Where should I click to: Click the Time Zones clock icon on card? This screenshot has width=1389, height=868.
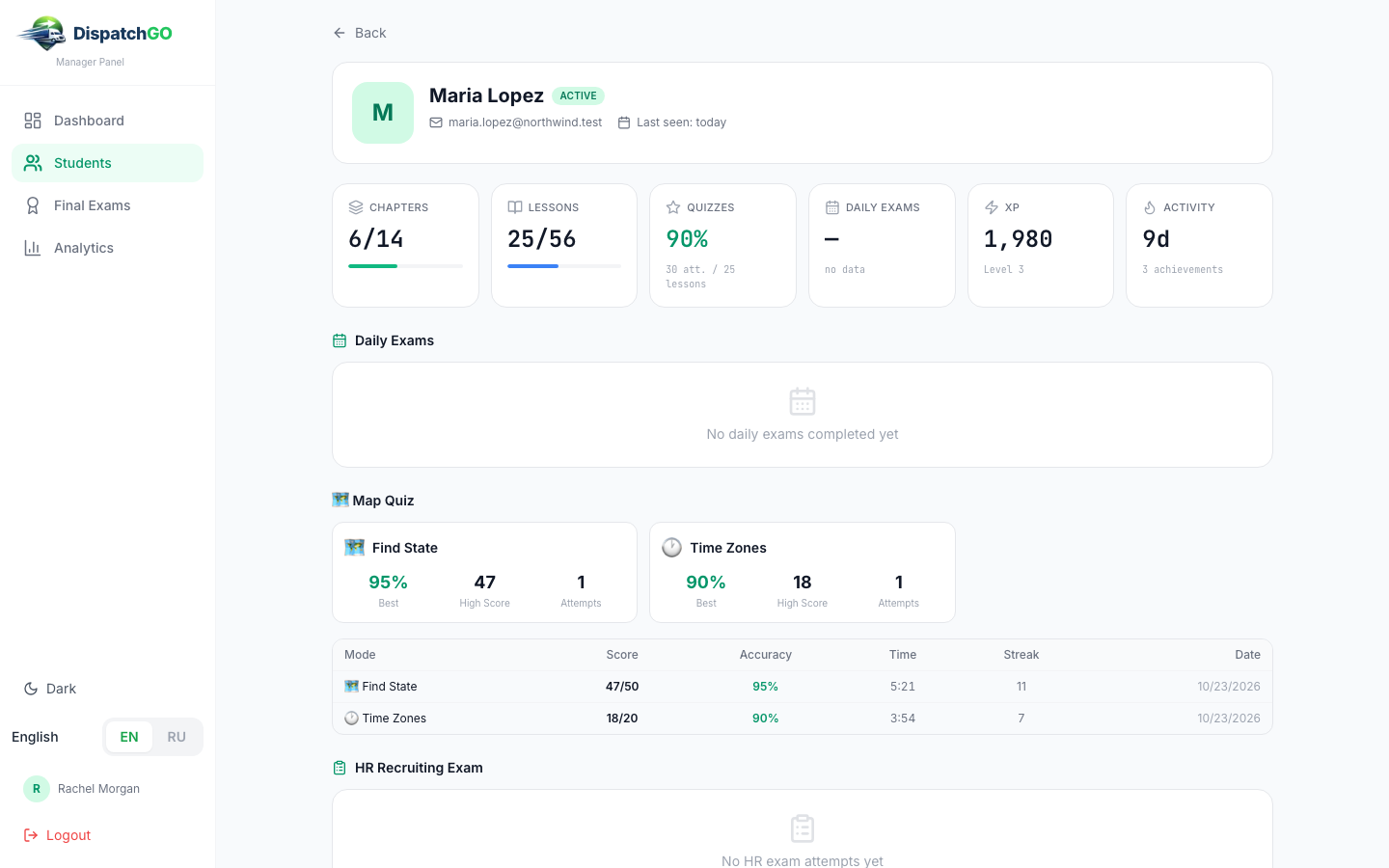[x=672, y=548]
